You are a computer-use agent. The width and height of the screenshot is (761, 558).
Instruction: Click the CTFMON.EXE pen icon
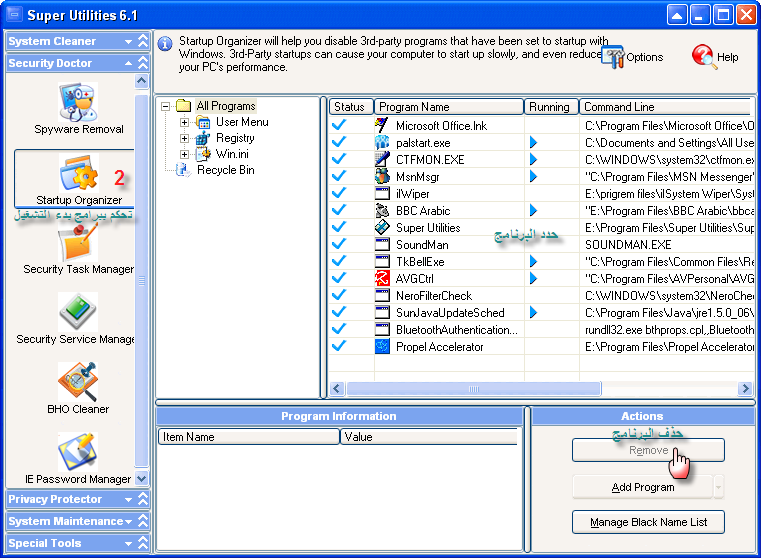382,159
